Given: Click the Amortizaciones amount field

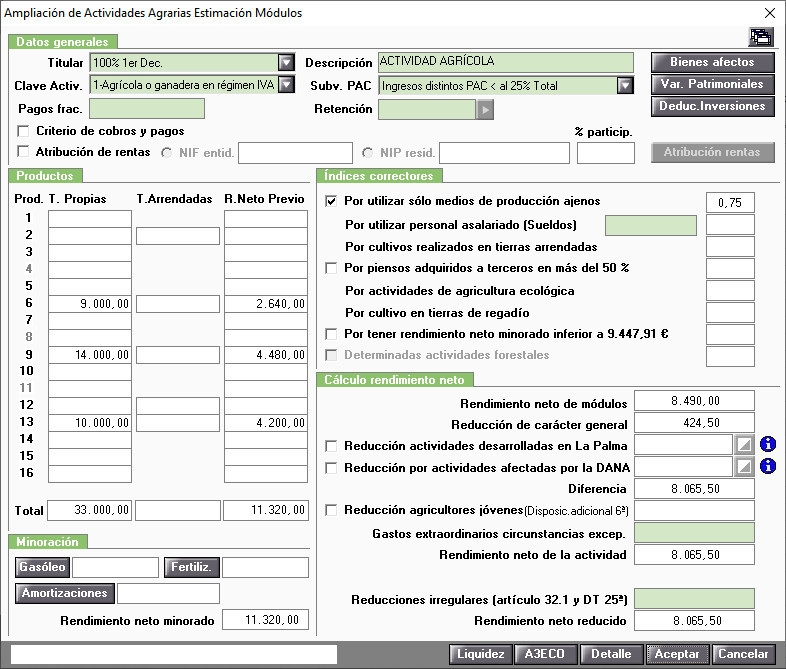Looking at the screenshot, I should [x=168, y=593].
